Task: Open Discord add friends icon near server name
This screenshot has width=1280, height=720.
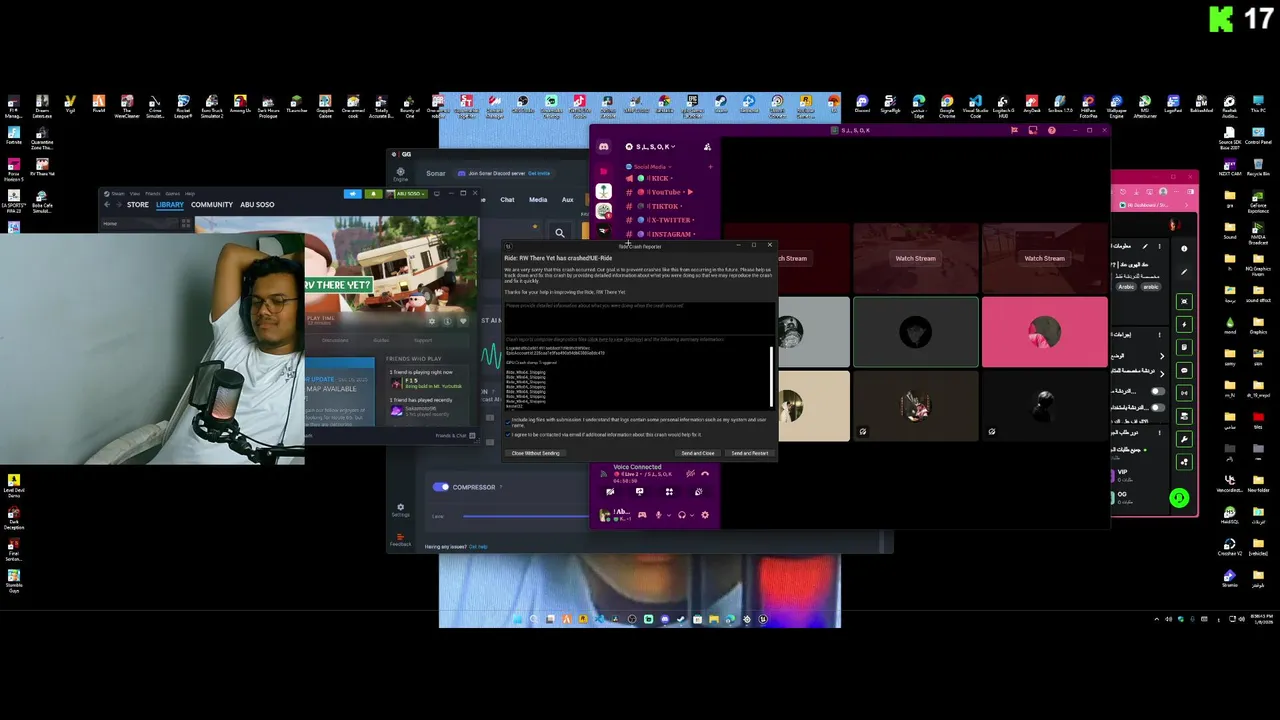Action: (707, 147)
